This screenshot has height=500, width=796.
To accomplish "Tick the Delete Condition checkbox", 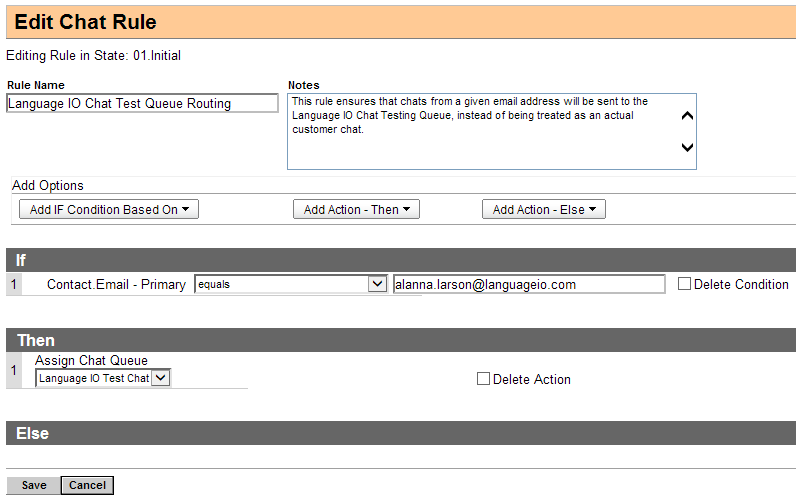I will (x=684, y=284).
